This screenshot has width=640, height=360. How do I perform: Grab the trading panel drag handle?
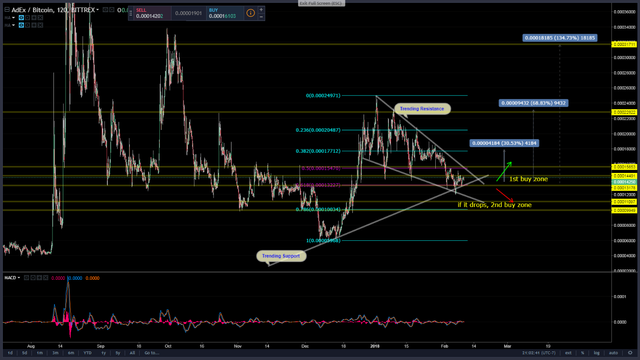(x=131, y=13)
